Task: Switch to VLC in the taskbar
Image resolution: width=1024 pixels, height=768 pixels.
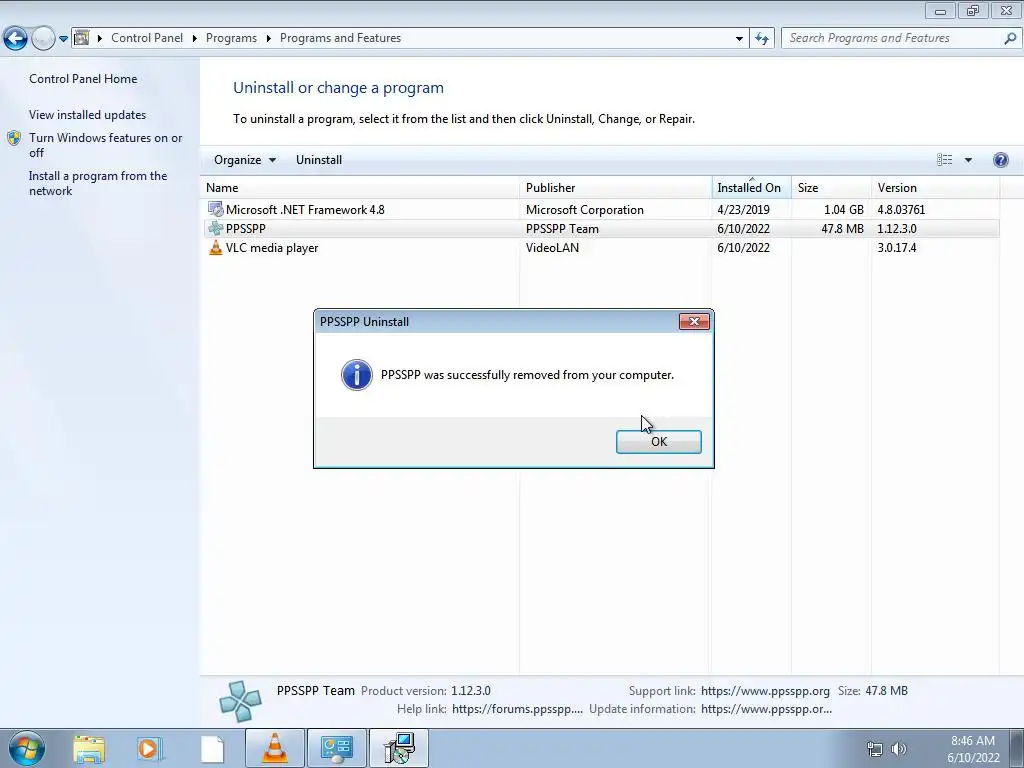Action: coord(275,748)
